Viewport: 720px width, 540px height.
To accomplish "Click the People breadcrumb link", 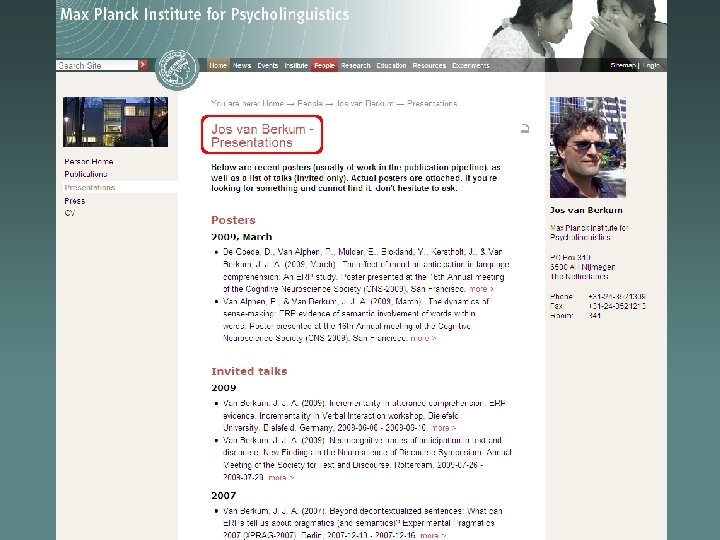I will (x=310, y=103).
